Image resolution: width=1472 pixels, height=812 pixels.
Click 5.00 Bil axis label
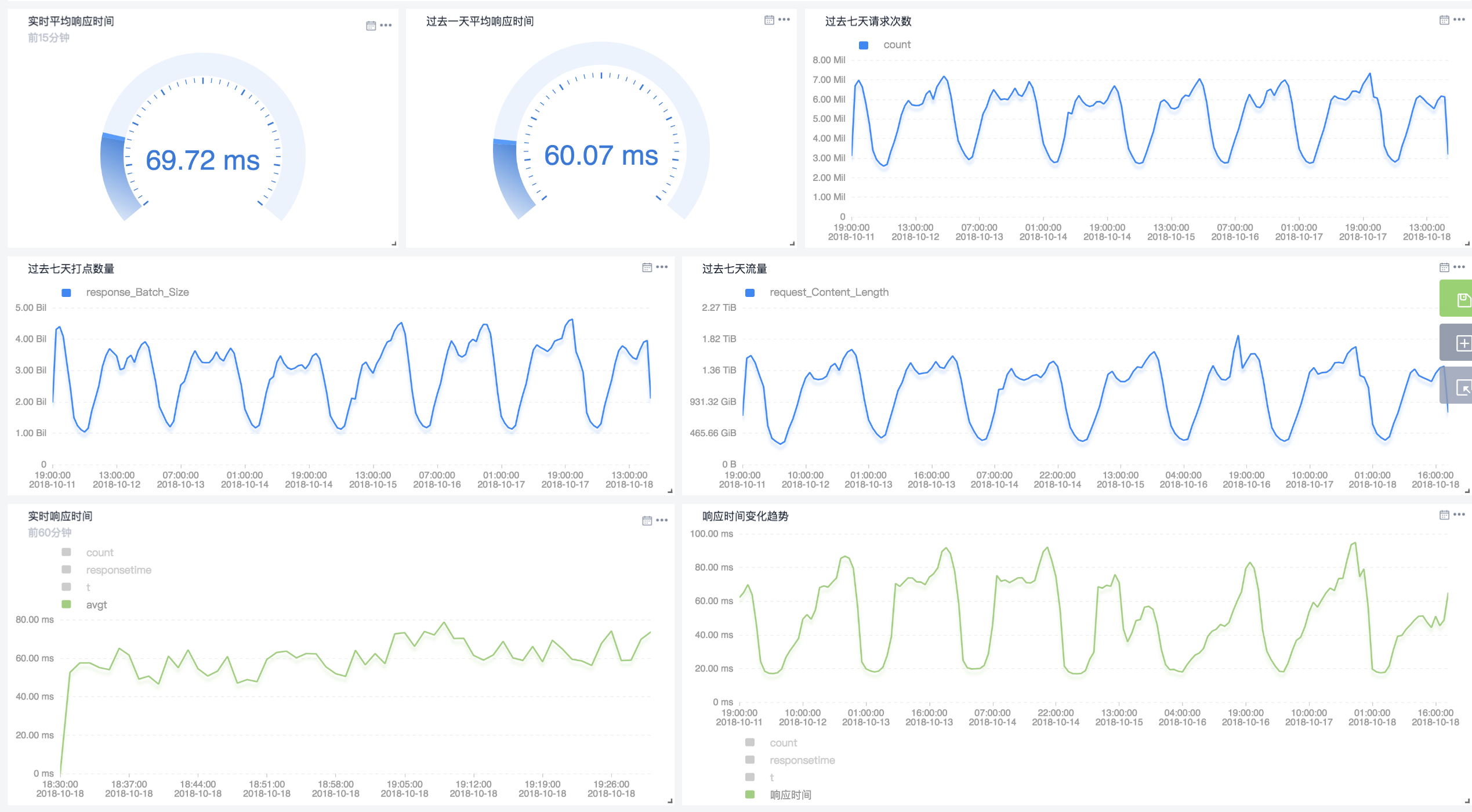(31, 307)
